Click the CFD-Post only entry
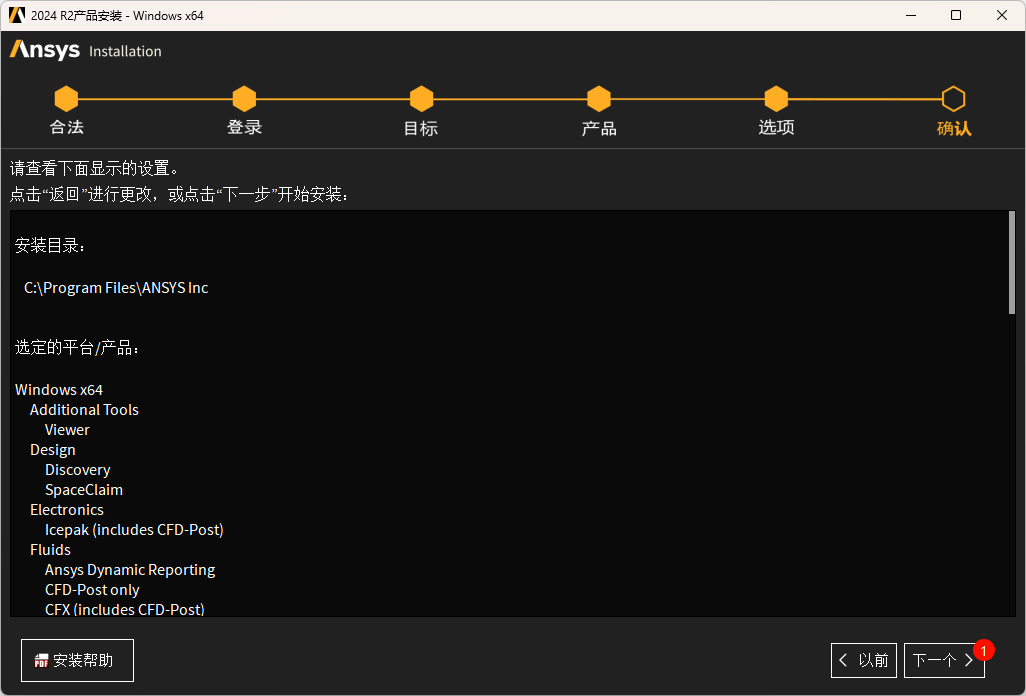Screen dimensions: 1026x696 point(92,590)
